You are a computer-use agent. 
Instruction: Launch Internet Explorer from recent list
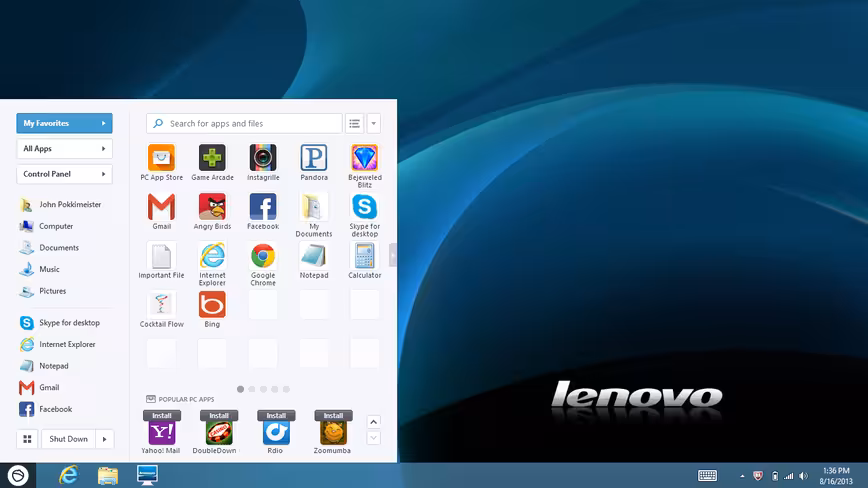[58, 344]
